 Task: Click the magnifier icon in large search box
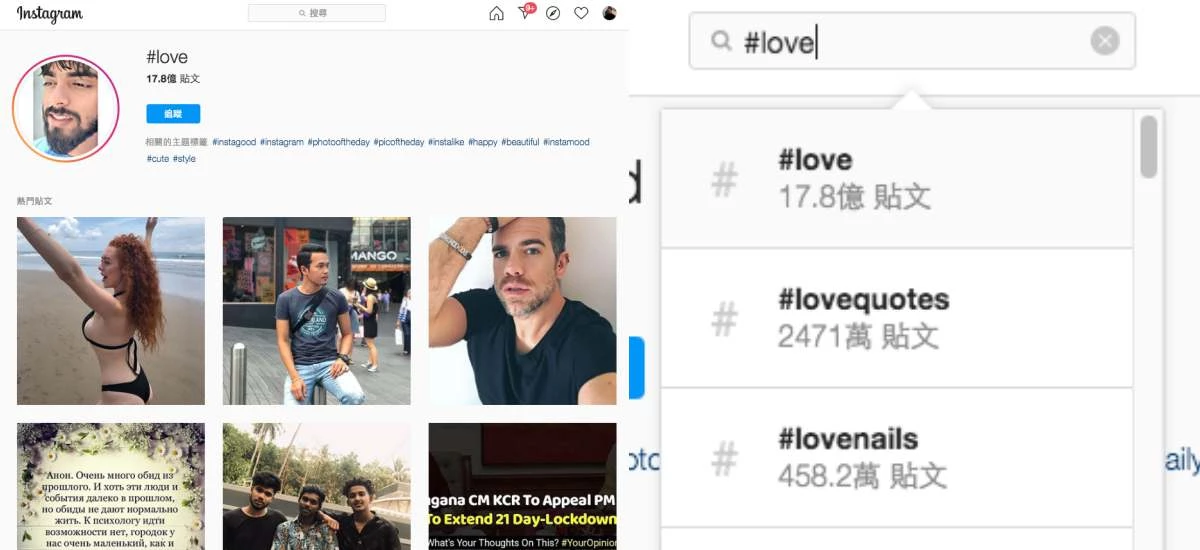pos(721,41)
